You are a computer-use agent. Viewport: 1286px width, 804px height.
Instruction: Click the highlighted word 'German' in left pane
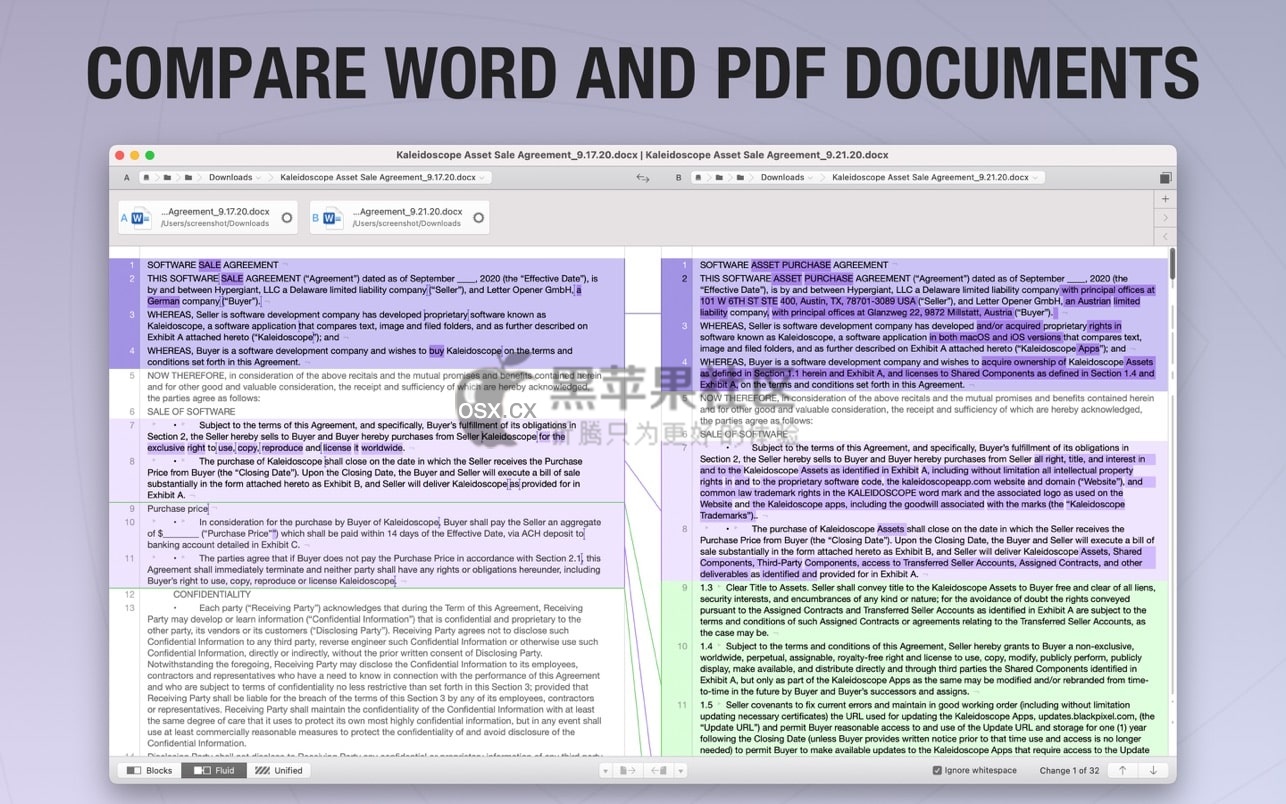[164, 301]
